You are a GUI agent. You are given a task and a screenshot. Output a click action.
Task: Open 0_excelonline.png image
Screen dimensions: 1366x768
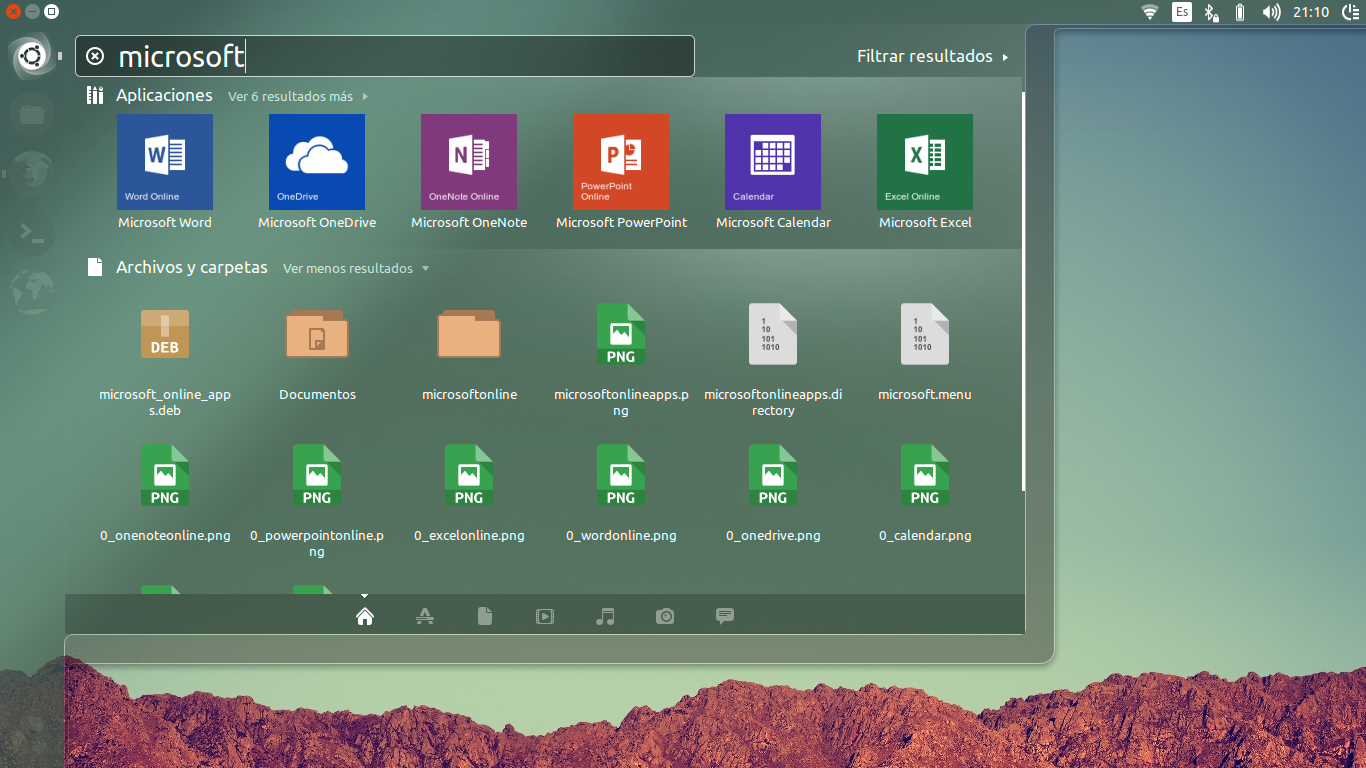click(x=469, y=475)
